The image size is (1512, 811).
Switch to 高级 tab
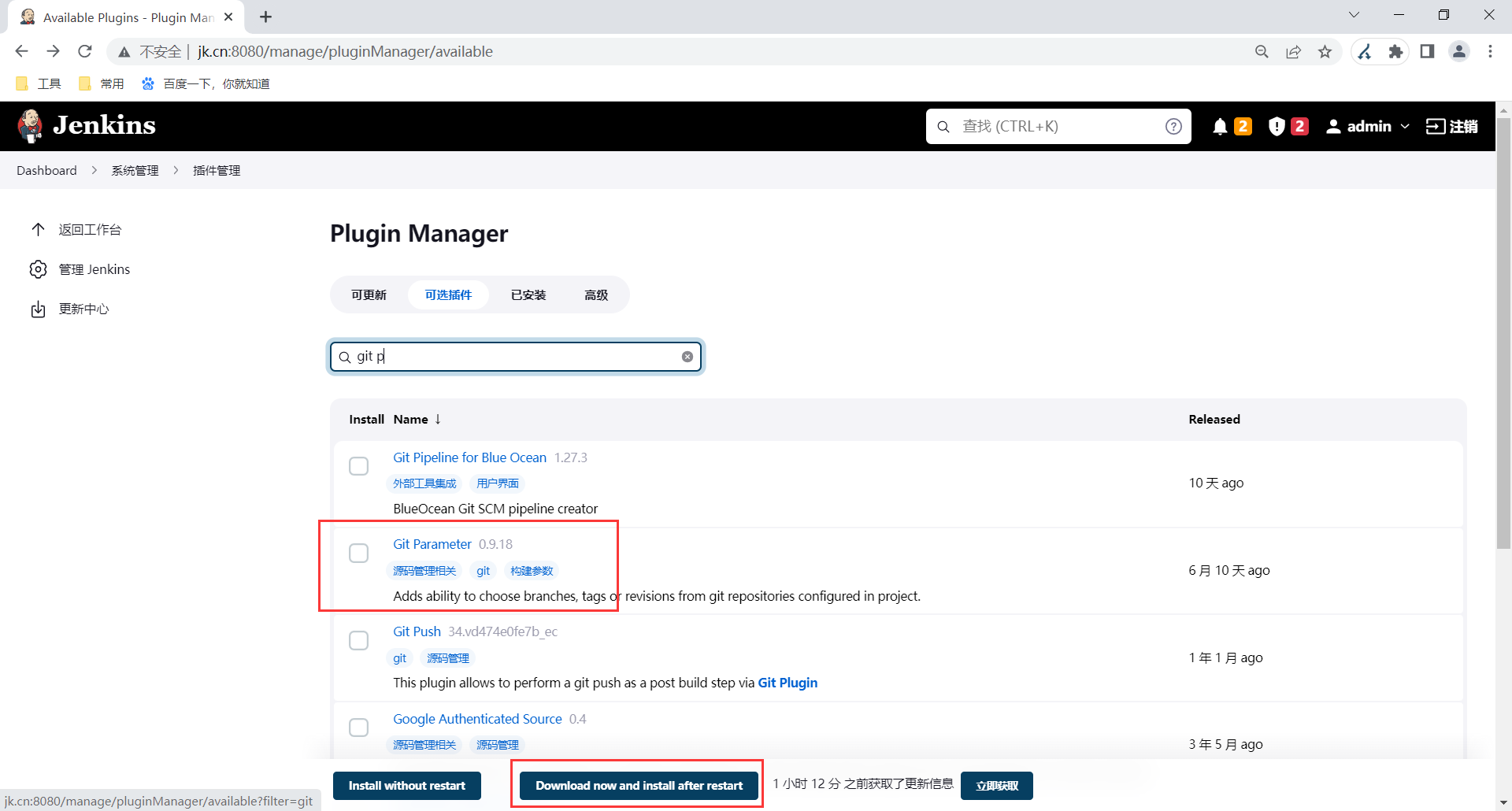[596, 294]
